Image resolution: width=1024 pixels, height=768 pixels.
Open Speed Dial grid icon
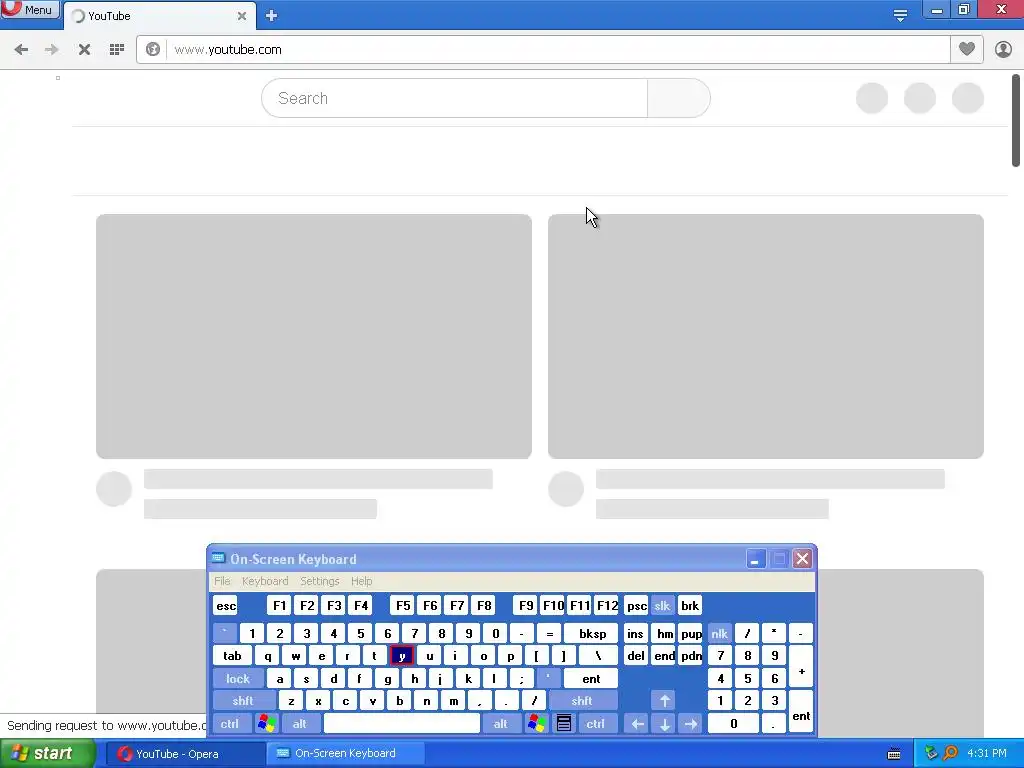coord(117,50)
